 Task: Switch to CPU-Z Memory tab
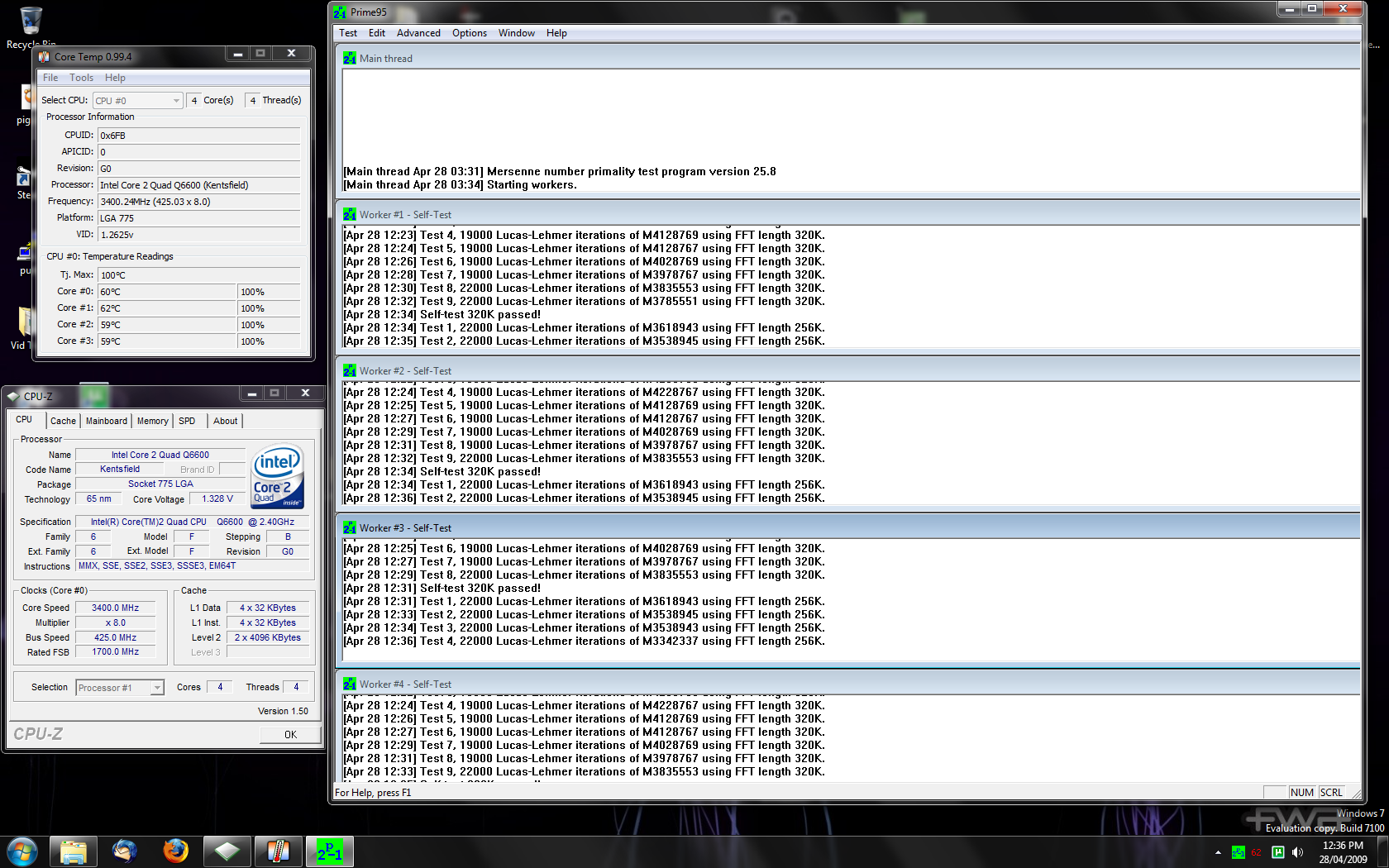click(152, 421)
